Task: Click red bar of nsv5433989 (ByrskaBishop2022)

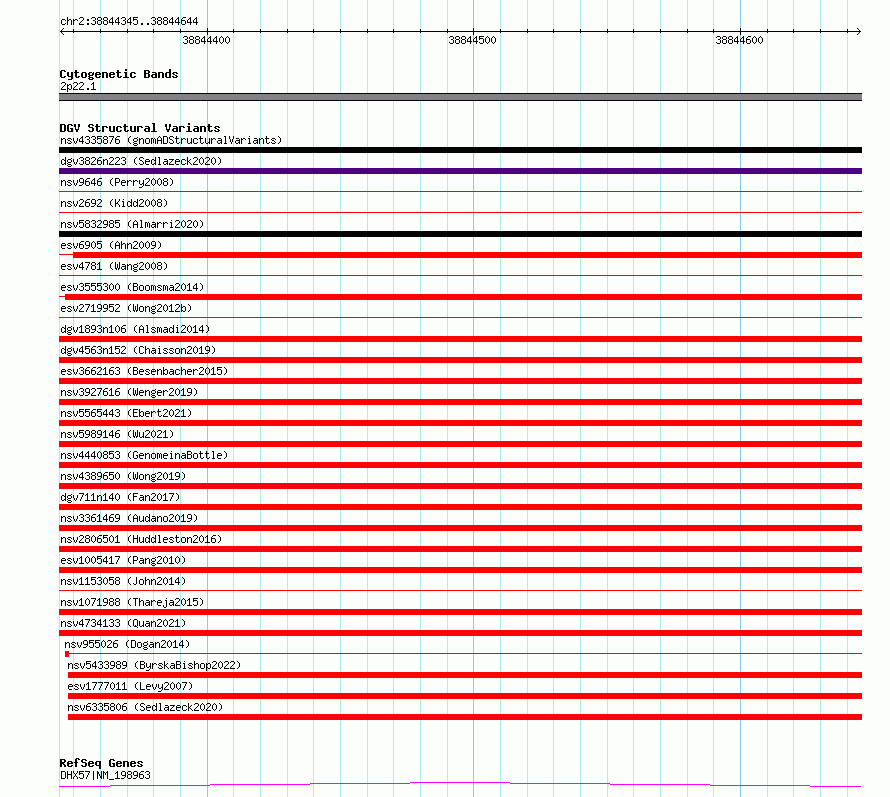Action: (x=465, y=675)
